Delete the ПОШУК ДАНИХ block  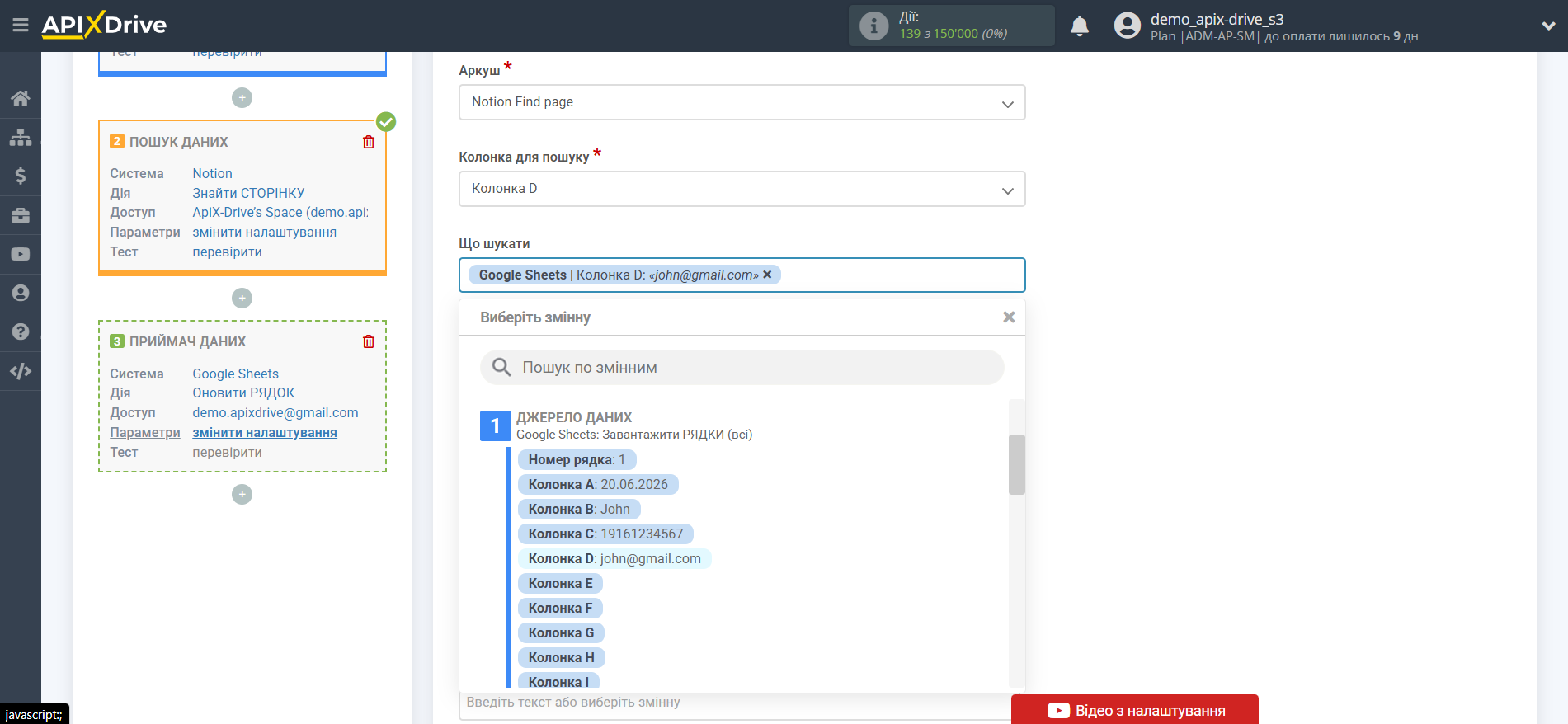(369, 142)
